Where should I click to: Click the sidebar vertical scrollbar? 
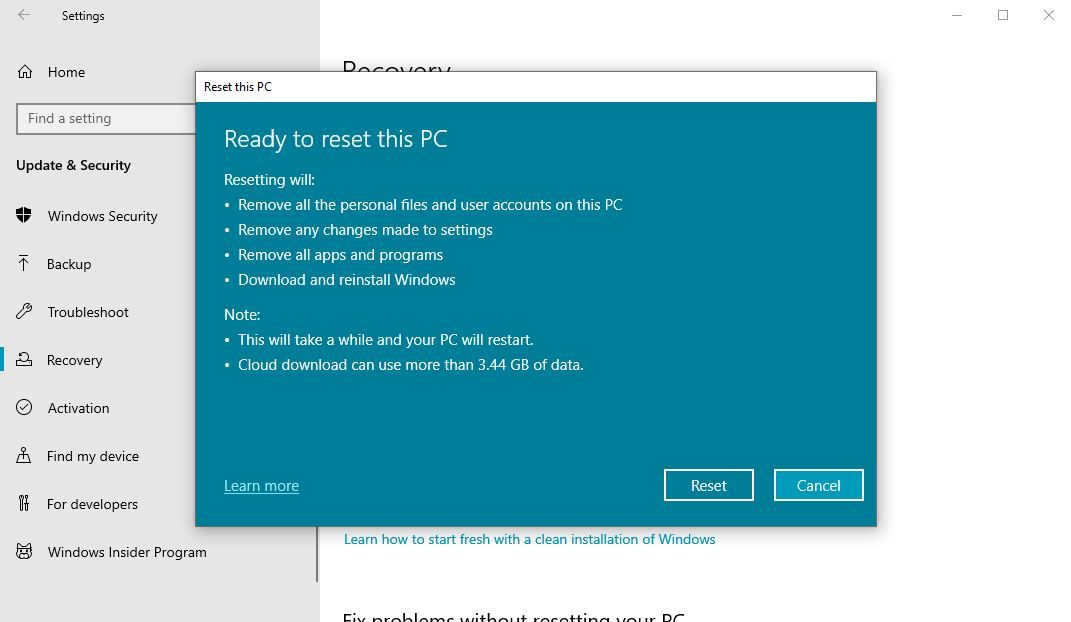(317, 553)
